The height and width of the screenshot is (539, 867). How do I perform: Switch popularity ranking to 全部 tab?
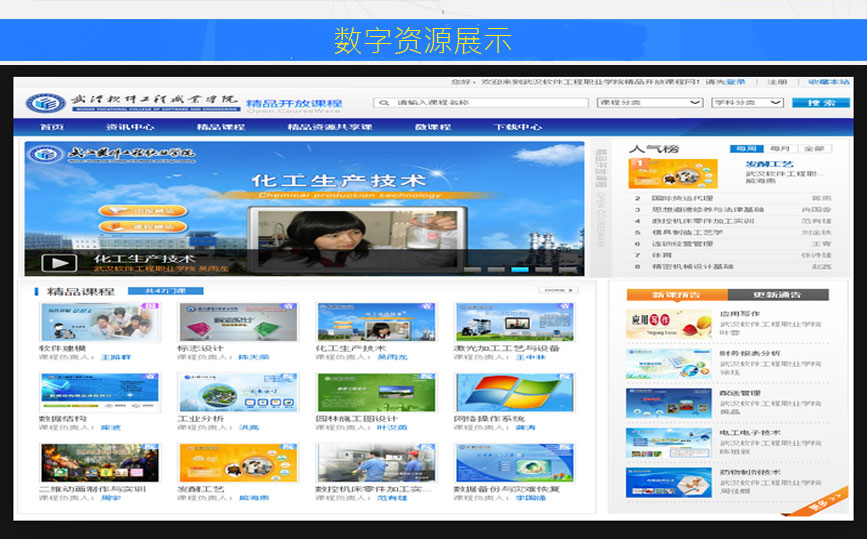click(x=815, y=149)
